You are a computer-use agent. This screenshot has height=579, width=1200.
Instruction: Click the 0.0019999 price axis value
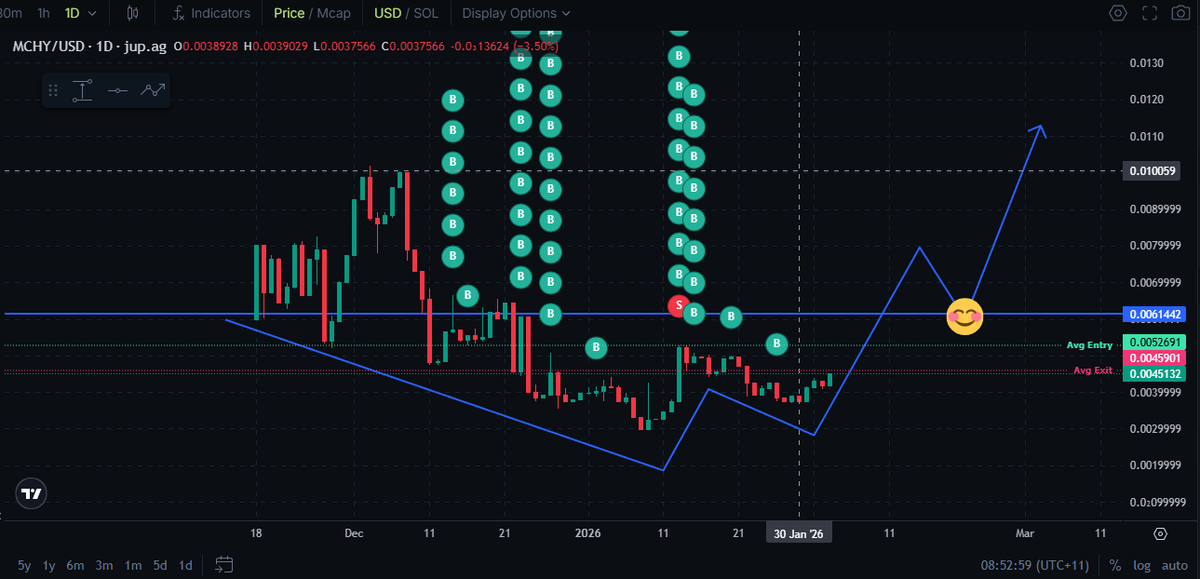tap(1153, 465)
